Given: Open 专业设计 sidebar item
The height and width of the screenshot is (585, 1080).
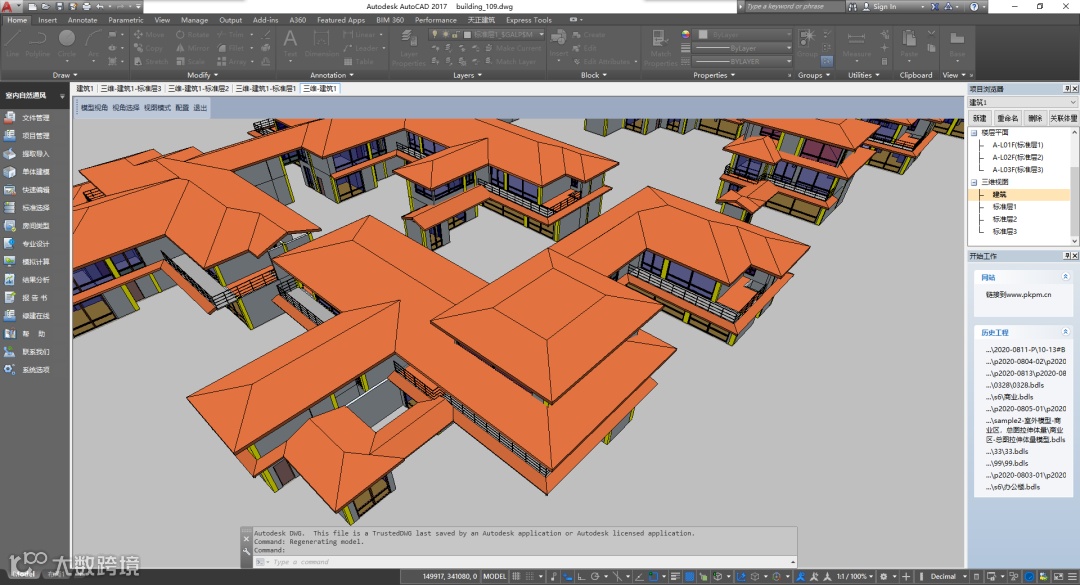Looking at the screenshot, I should (28, 243).
